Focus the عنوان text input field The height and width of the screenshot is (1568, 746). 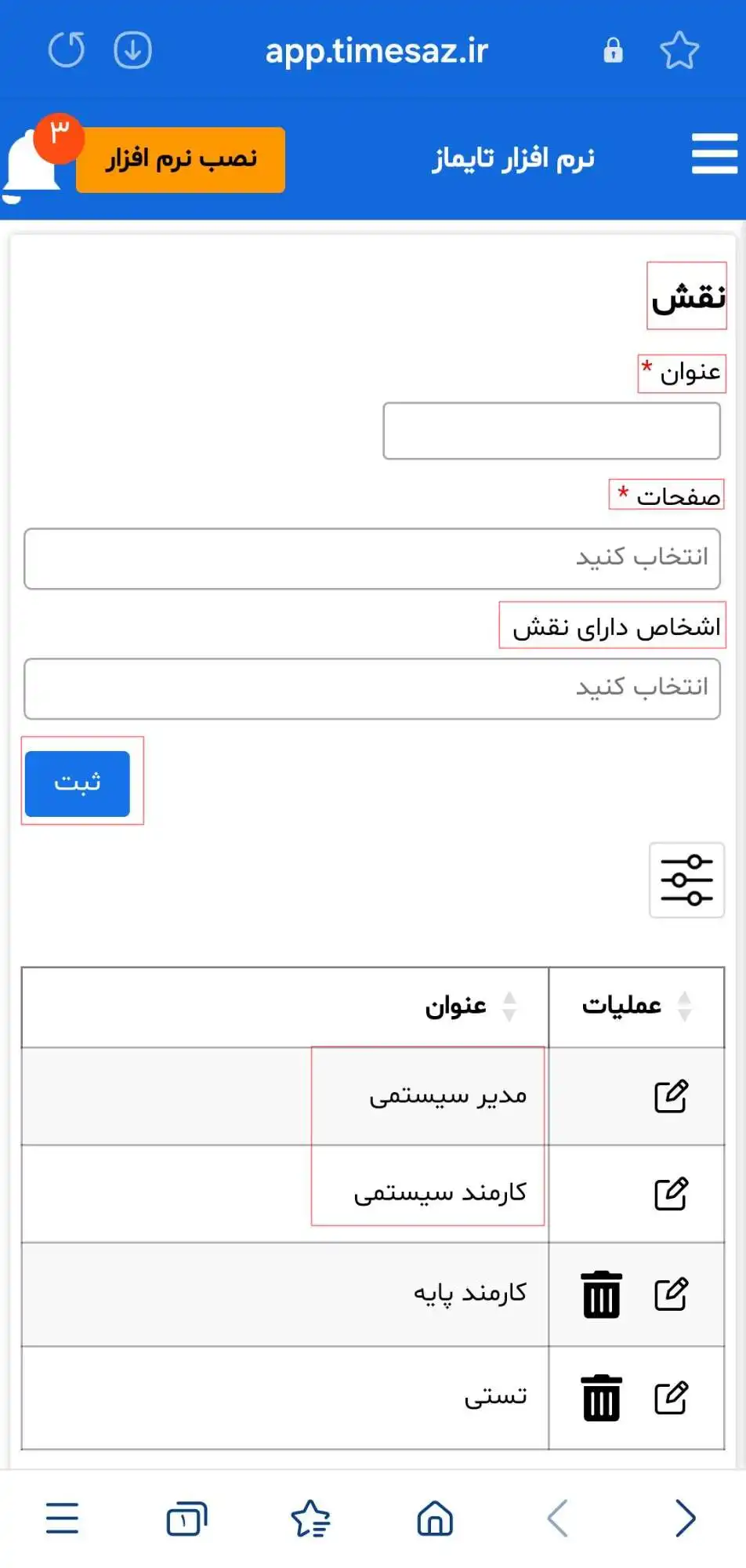pyautogui.click(x=552, y=430)
